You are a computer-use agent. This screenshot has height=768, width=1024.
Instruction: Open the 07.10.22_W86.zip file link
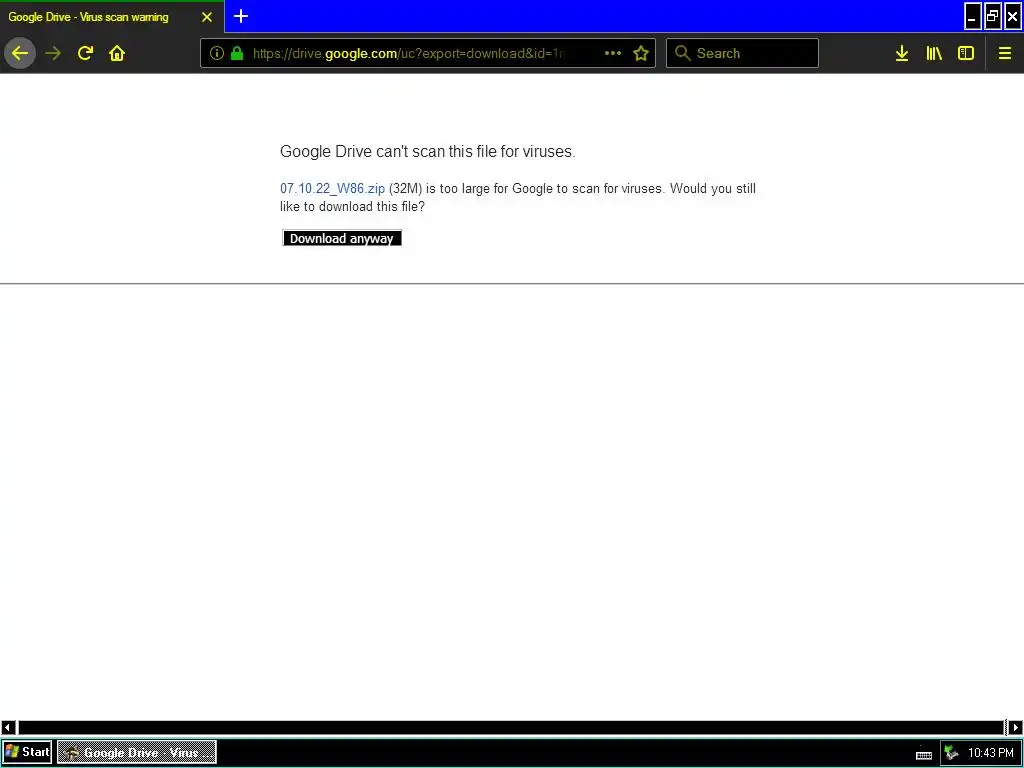click(332, 189)
